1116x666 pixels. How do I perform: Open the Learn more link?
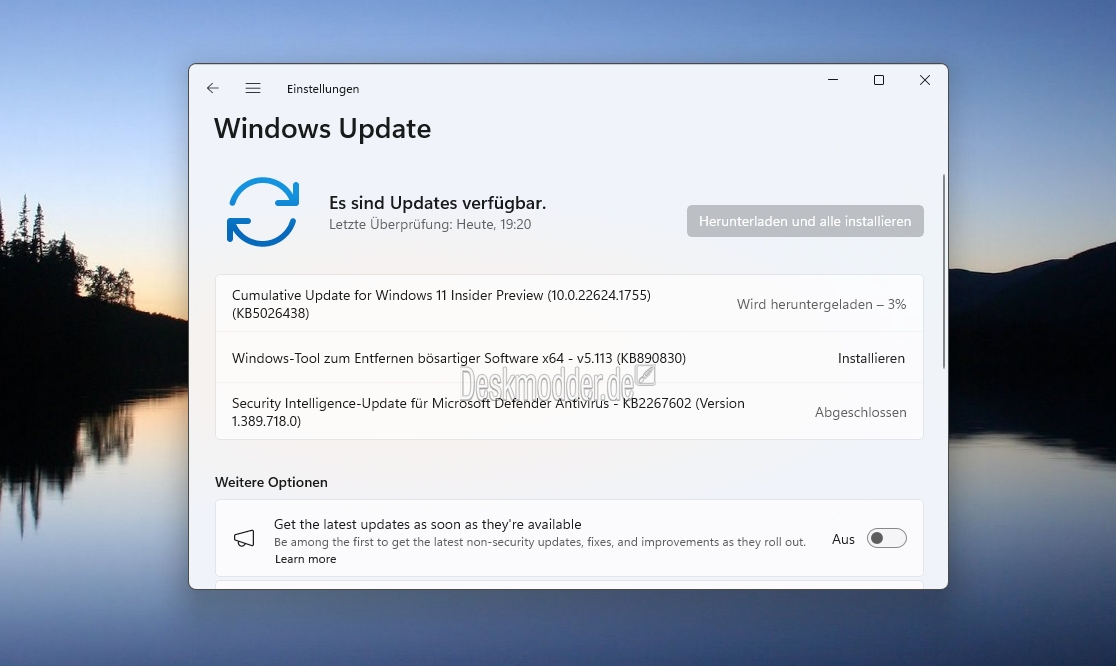305,559
